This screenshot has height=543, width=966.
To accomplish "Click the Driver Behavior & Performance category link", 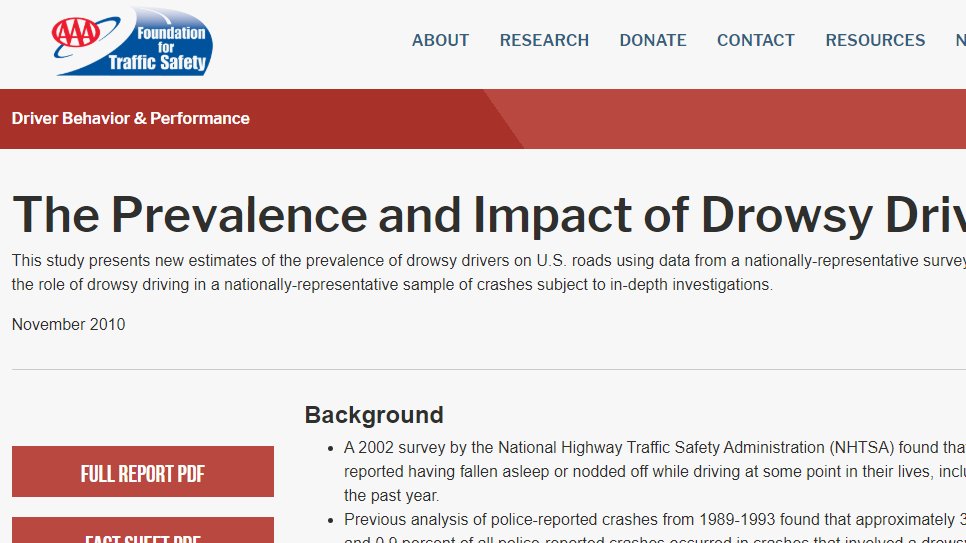I will point(131,118).
